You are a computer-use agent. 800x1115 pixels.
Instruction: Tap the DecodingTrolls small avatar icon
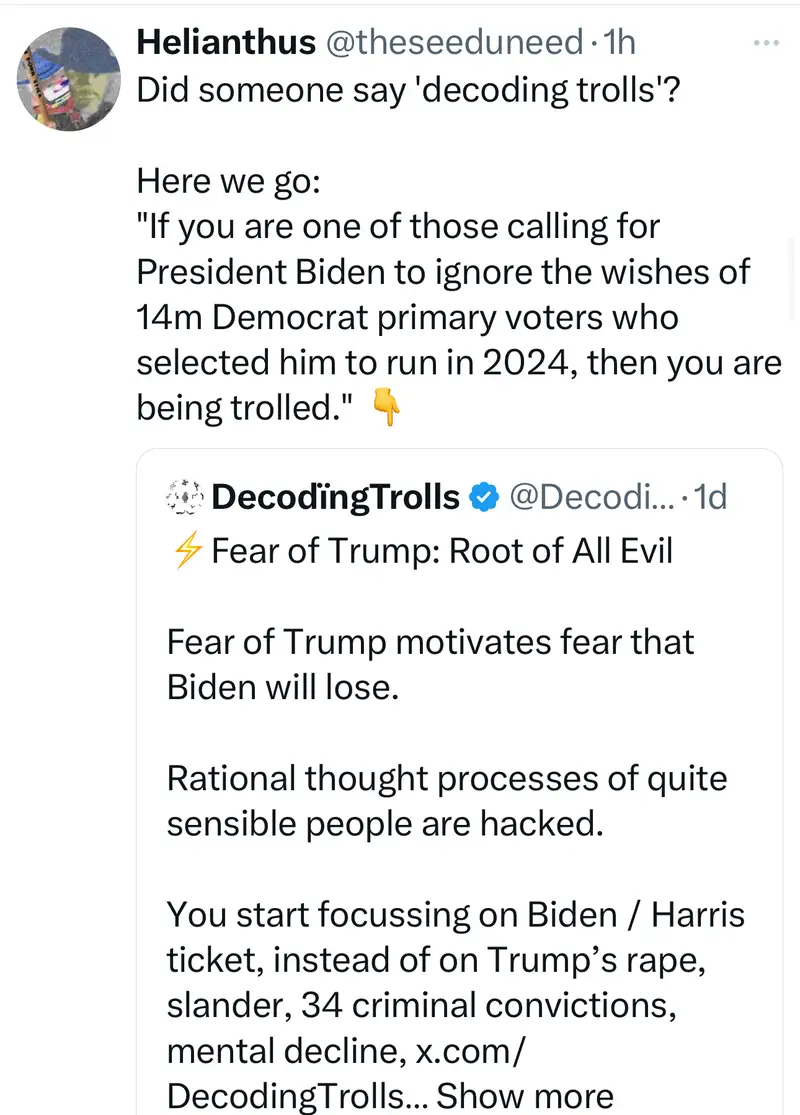pyautogui.click(x=184, y=497)
